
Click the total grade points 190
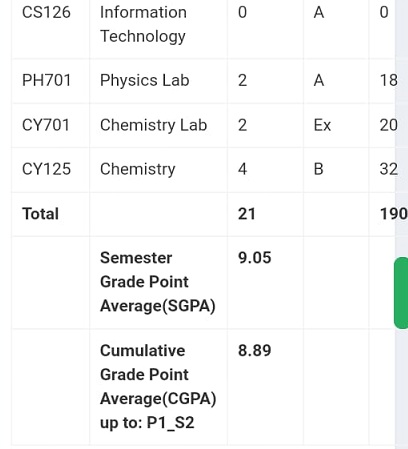(393, 214)
